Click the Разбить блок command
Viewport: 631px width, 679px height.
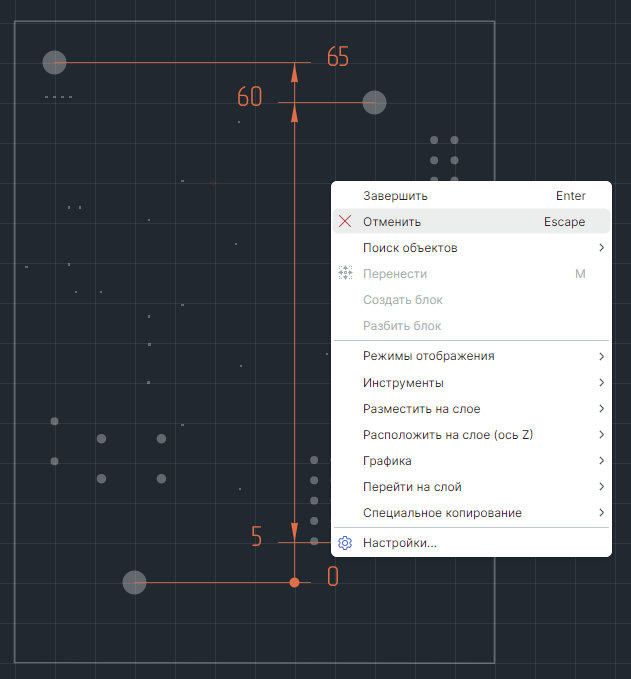pos(401,326)
